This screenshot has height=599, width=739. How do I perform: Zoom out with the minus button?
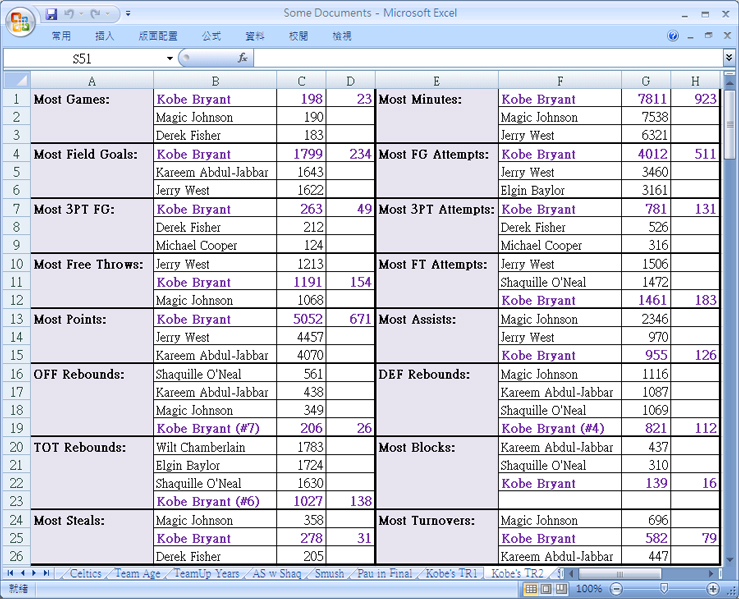pyautogui.click(x=616, y=589)
